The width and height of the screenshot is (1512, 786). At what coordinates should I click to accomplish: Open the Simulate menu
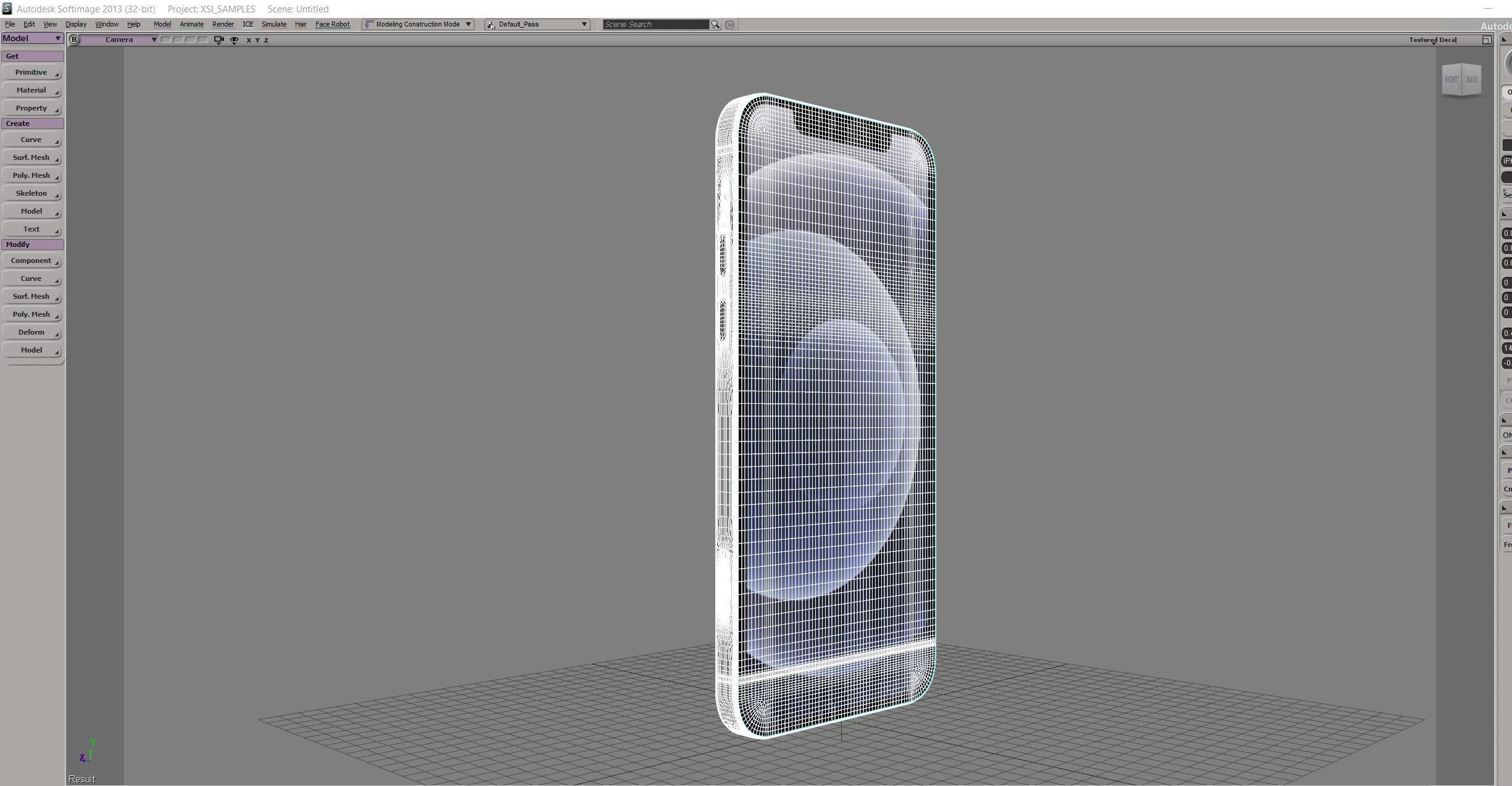click(274, 24)
